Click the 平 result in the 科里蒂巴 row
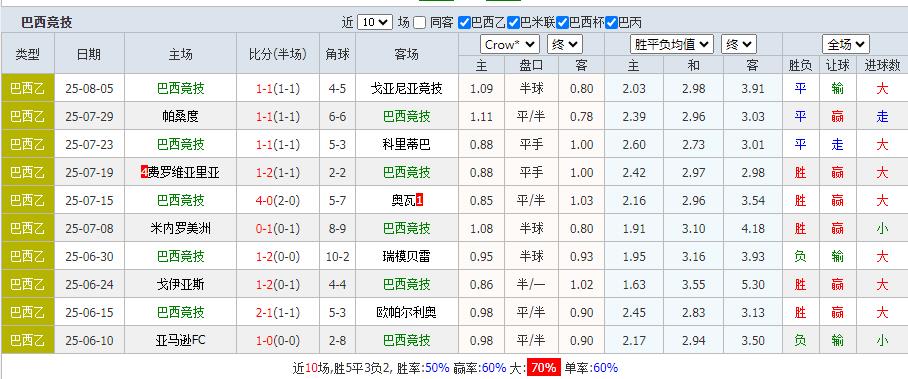This screenshot has height=379, width=908. [800, 144]
